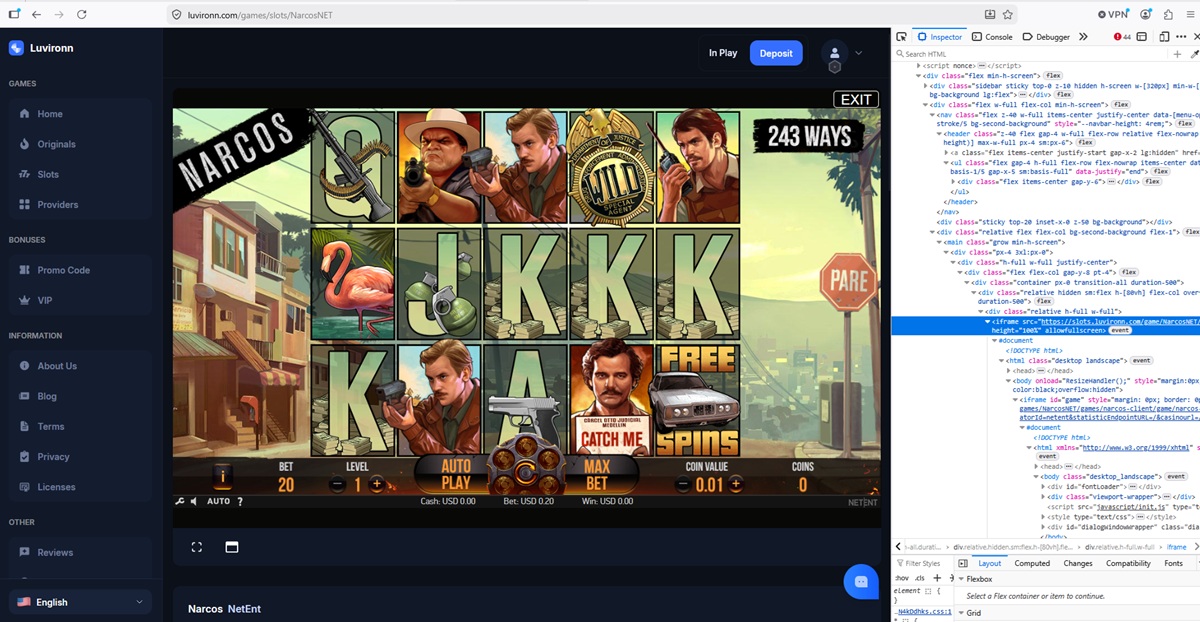Screen dimensions: 1200x622
Task: Switch to the Changes tab
Action: (x=1078, y=563)
